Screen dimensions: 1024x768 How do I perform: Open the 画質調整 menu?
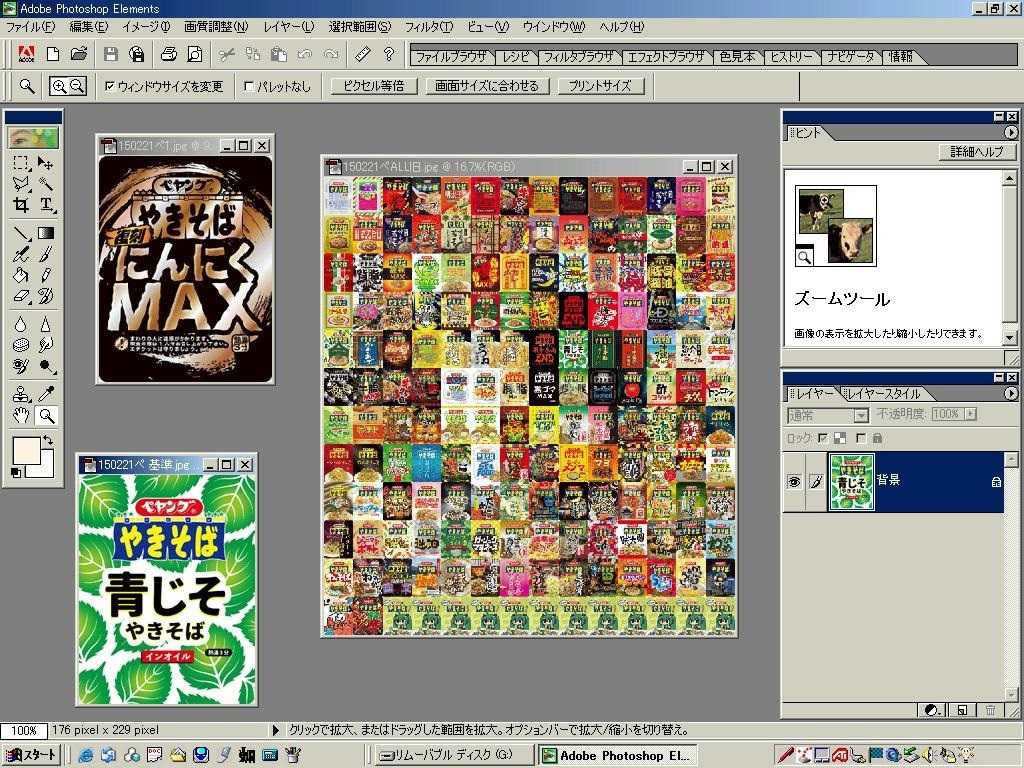(x=216, y=27)
